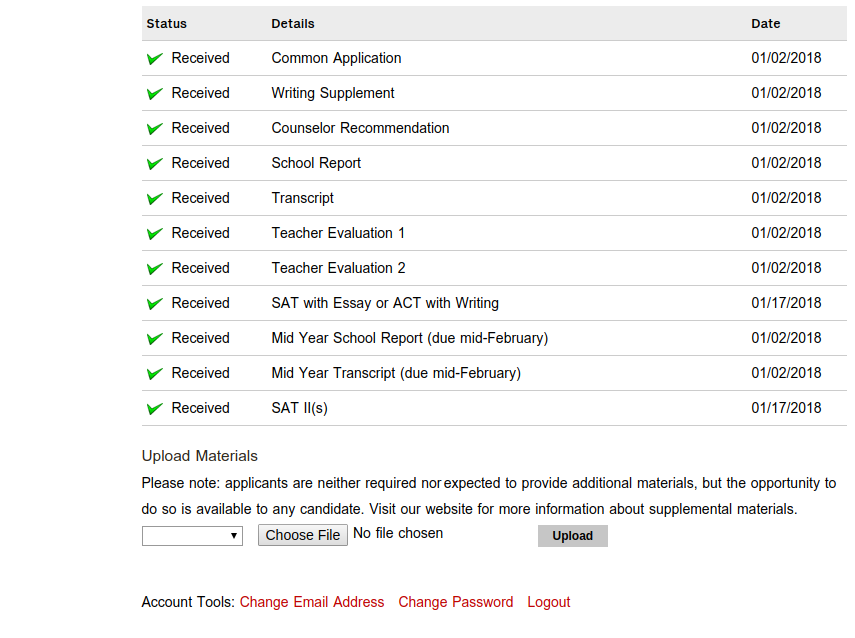Click the Logout link
This screenshot has height=638, width=855.
tap(549, 602)
